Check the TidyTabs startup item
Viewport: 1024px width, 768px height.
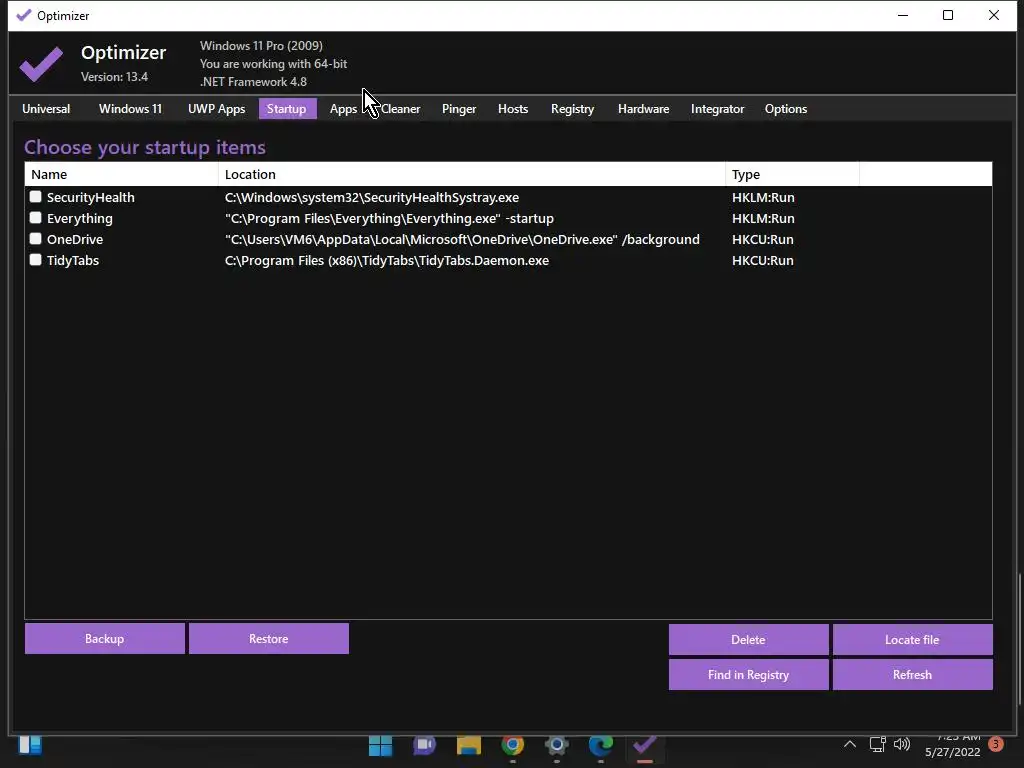point(35,259)
